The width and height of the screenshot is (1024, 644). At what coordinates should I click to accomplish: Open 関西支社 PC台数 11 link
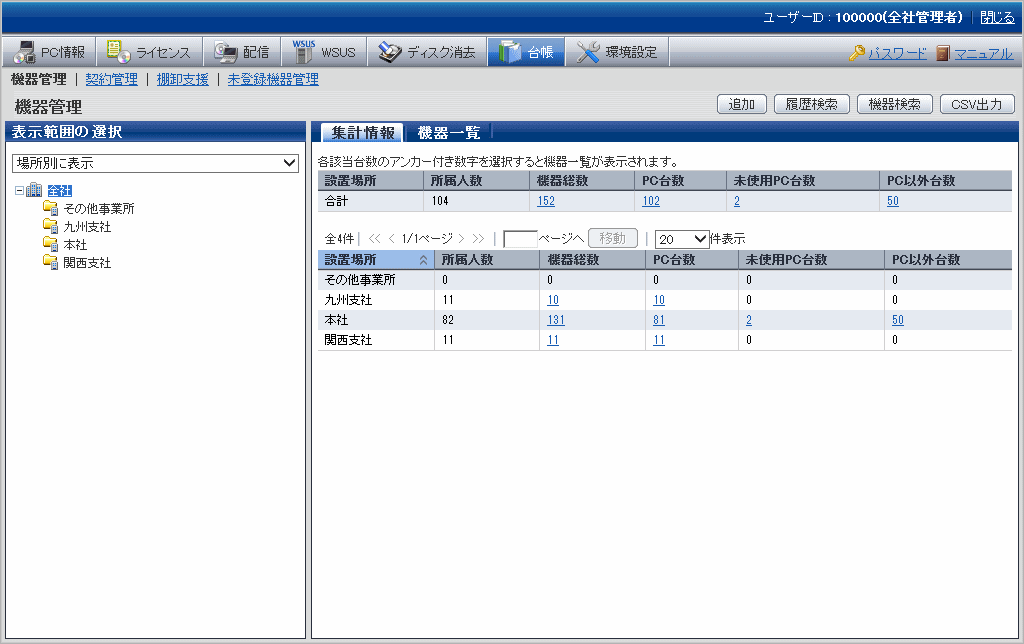pyautogui.click(x=659, y=340)
